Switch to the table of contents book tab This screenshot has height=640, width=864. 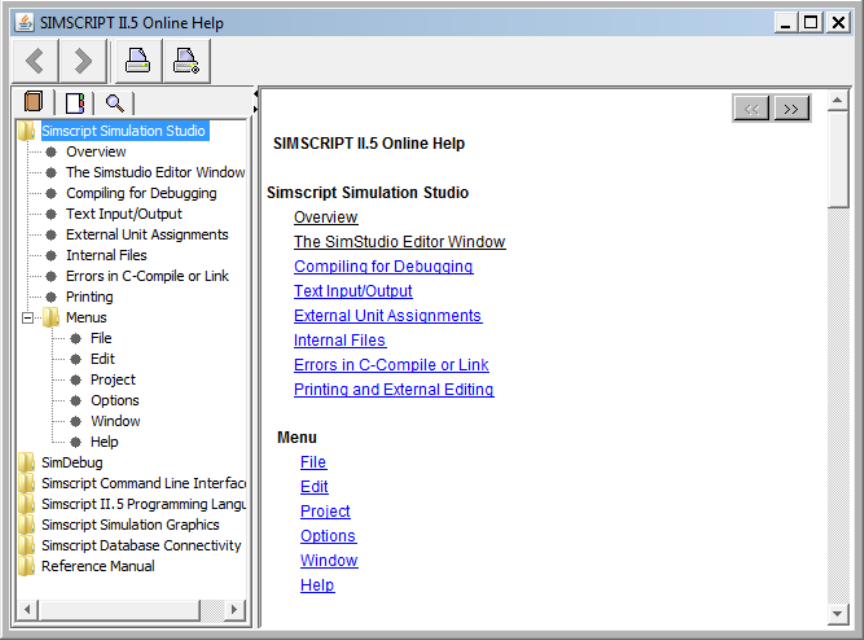click(34, 102)
